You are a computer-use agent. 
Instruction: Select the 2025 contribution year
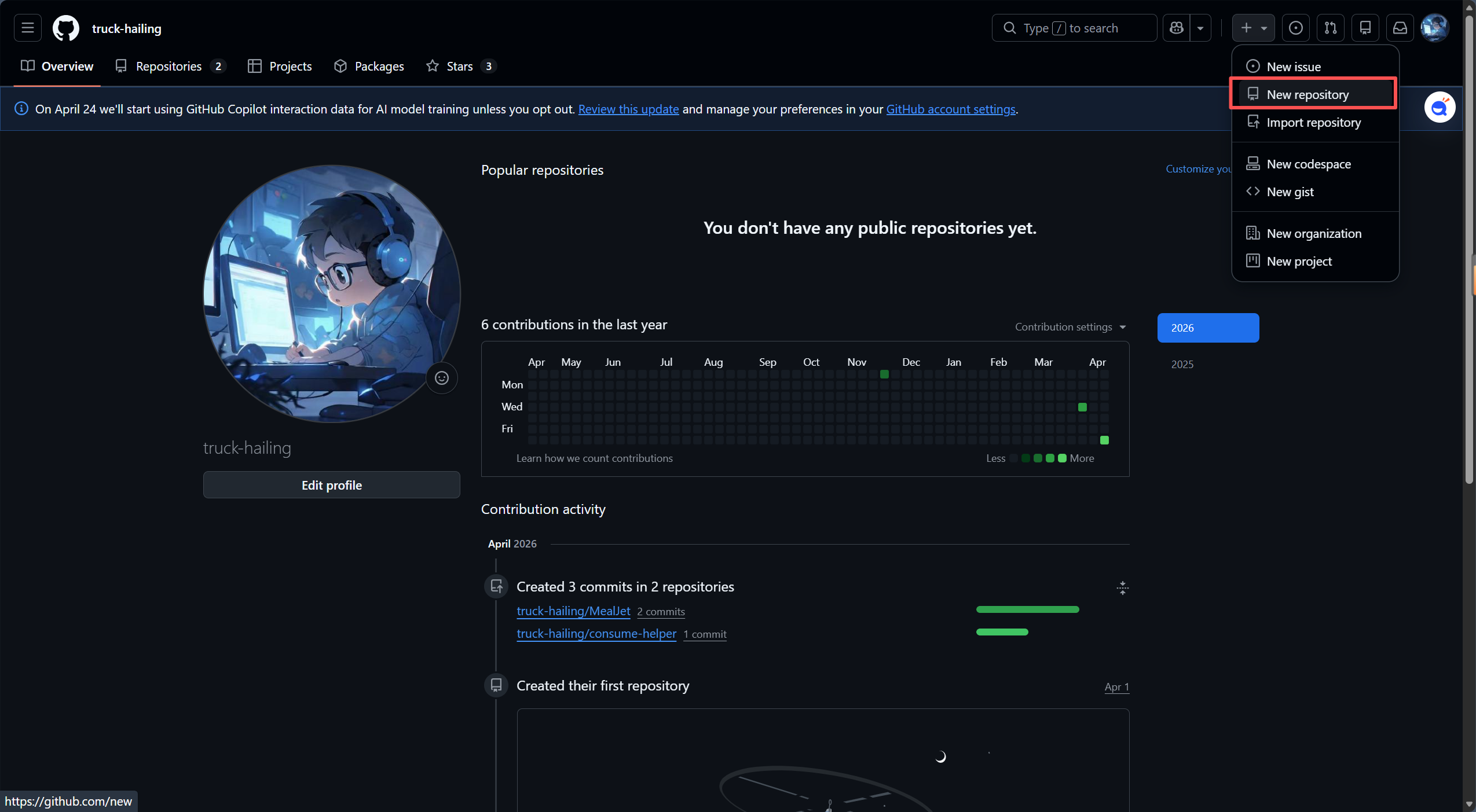(x=1182, y=364)
